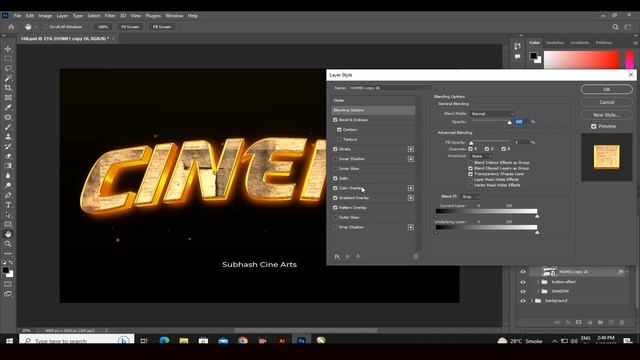Uncheck the Color Overlay checkbox
The height and width of the screenshot is (360, 640).
[x=335, y=188]
